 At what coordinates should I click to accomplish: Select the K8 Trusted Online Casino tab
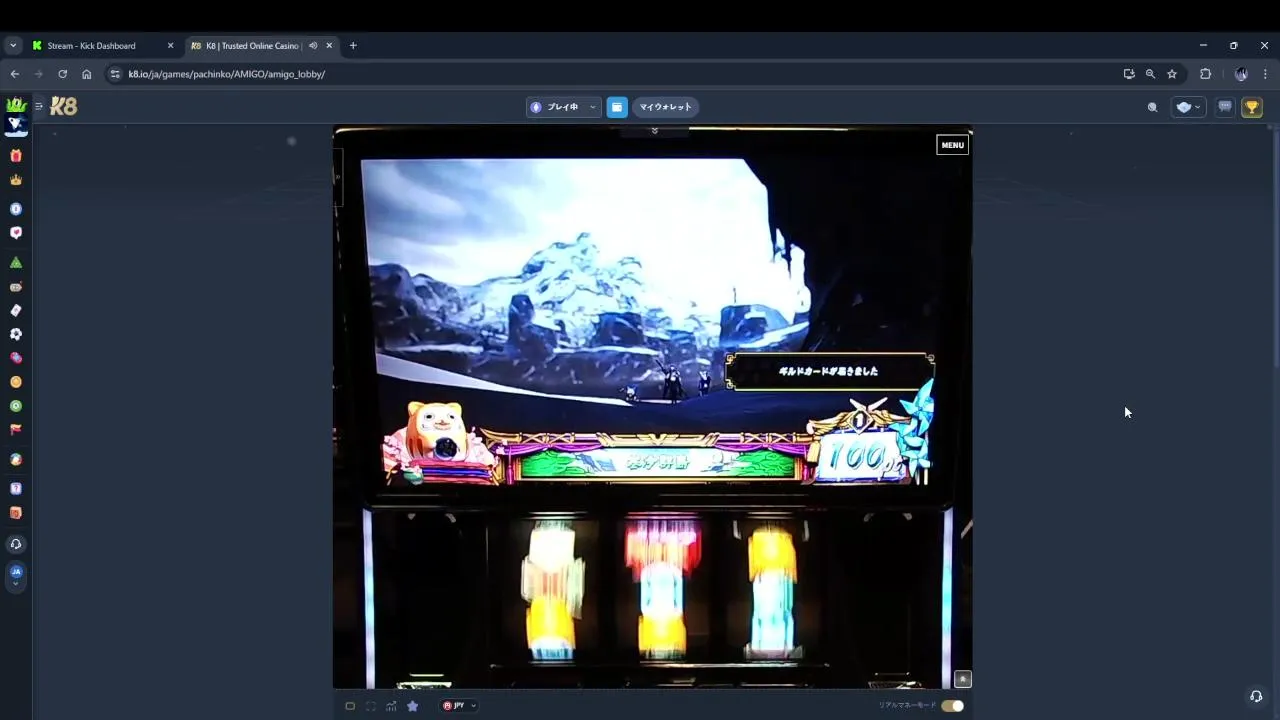point(262,45)
